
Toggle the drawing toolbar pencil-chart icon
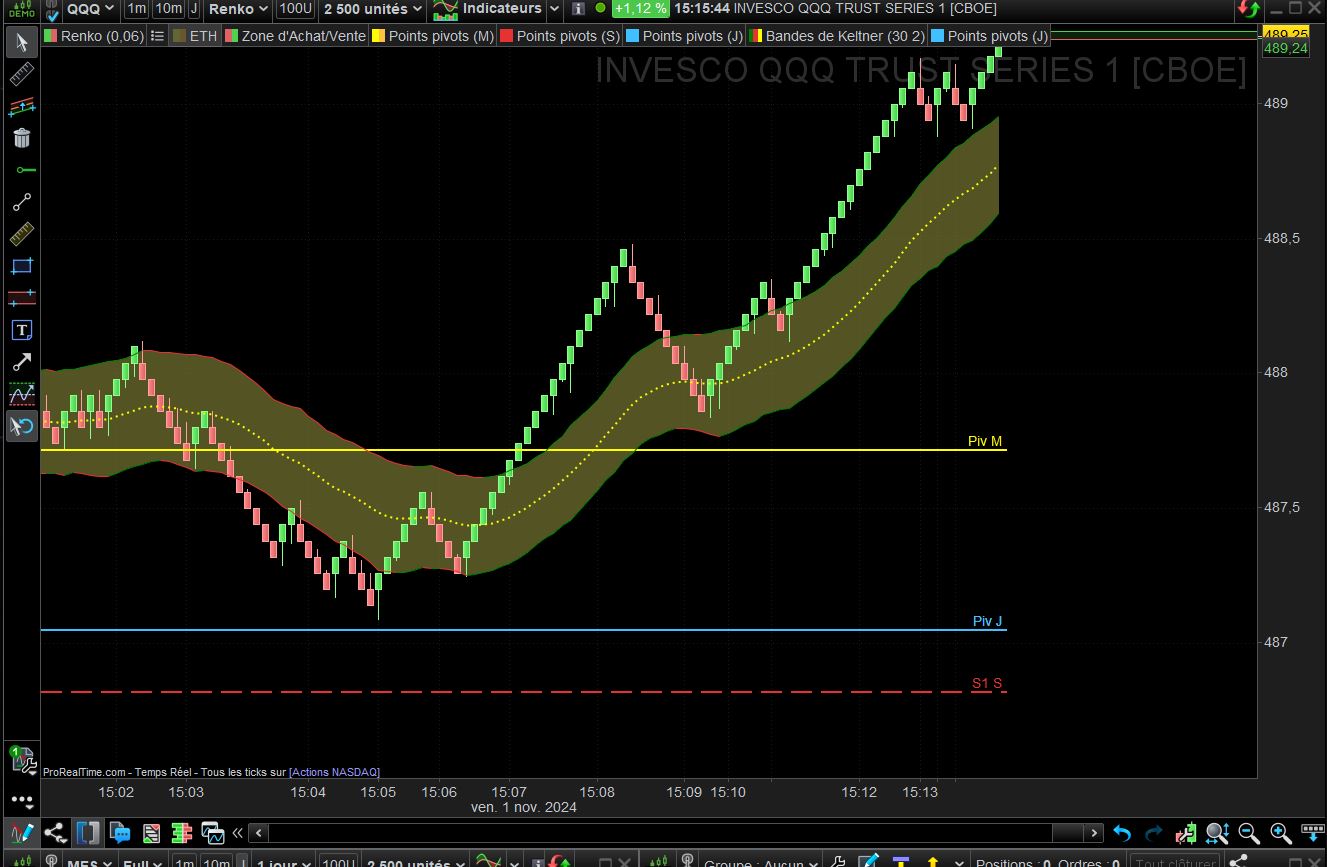point(21,832)
